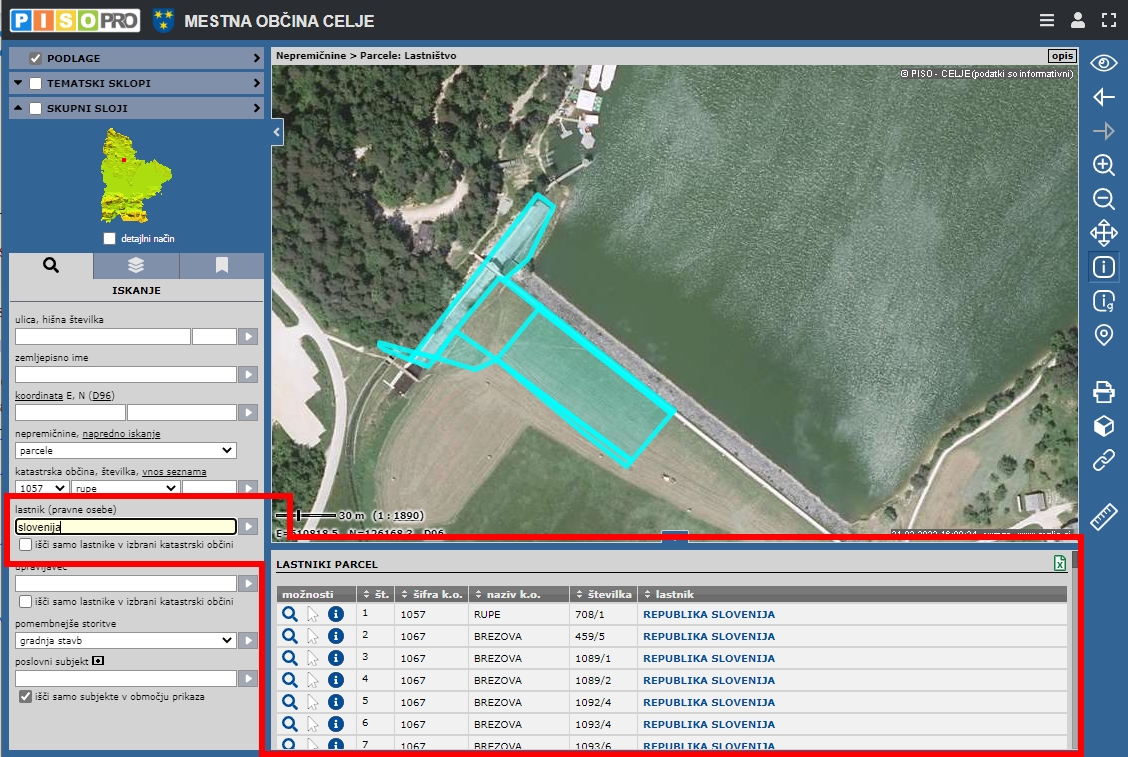
Task: Toggle fullscreen mode in header
Action: (x=1107, y=20)
